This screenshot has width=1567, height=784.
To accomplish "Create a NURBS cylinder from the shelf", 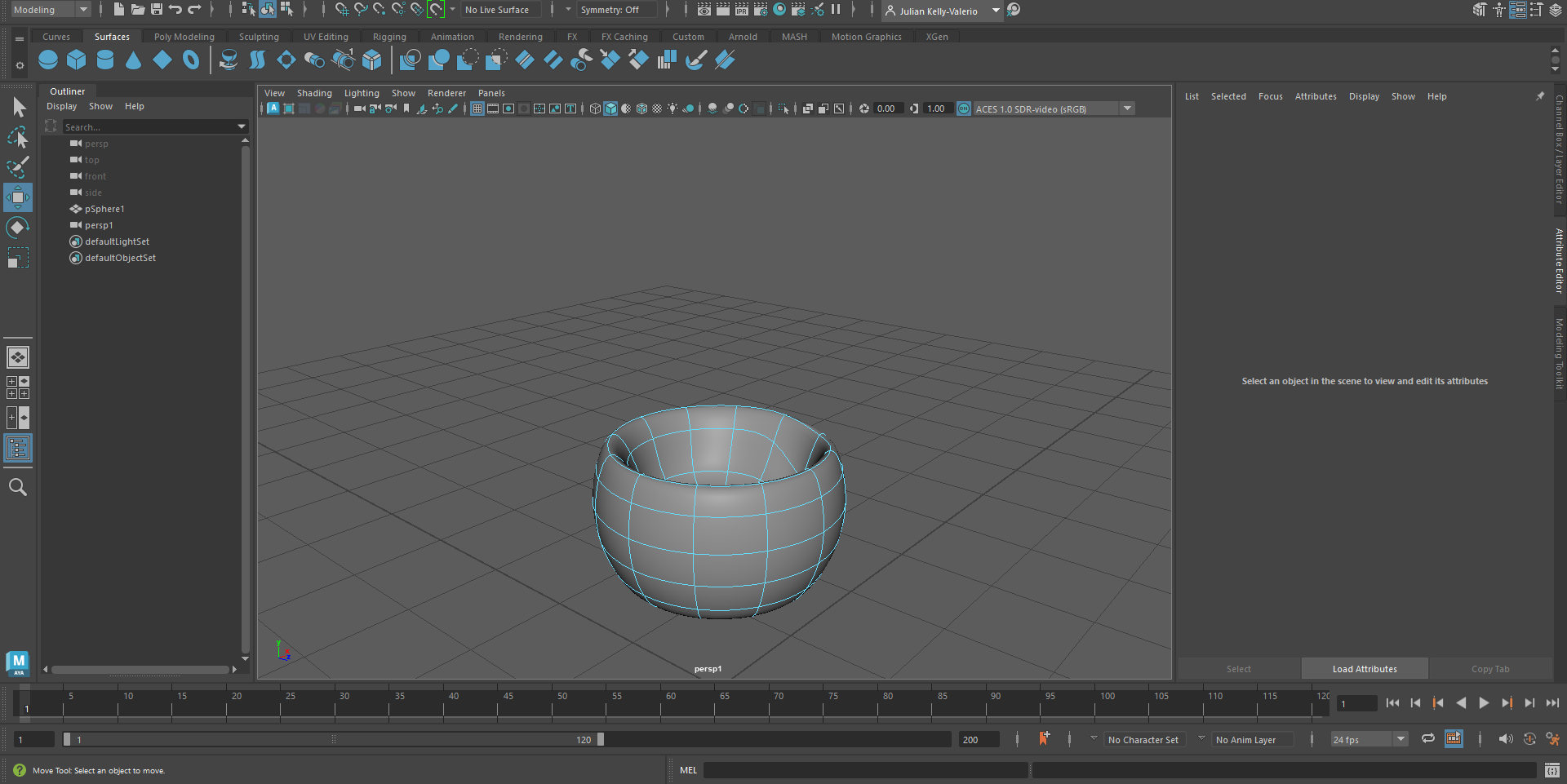I will point(105,60).
